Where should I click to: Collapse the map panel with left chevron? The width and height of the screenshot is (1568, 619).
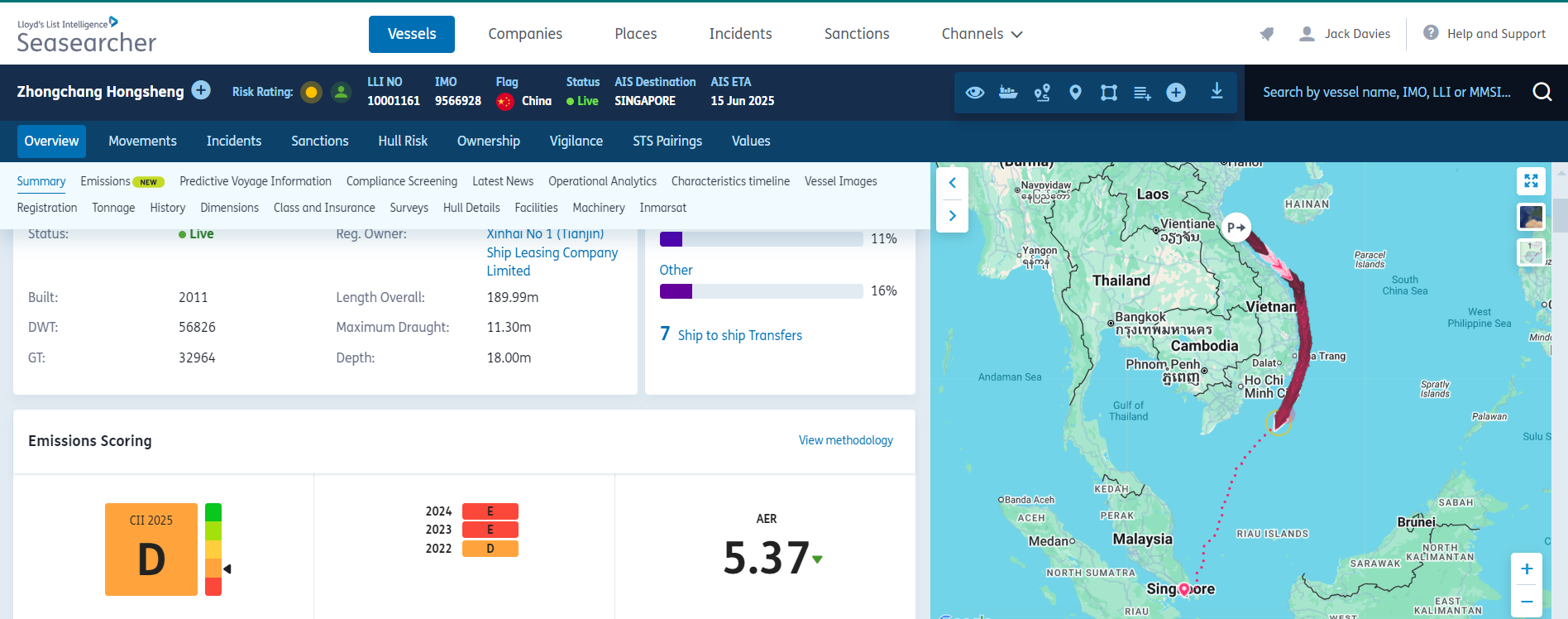tap(953, 183)
